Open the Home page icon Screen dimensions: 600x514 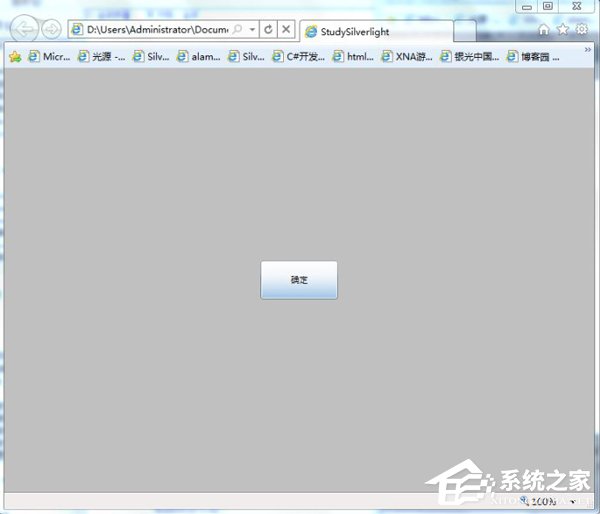click(x=544, y=29)
